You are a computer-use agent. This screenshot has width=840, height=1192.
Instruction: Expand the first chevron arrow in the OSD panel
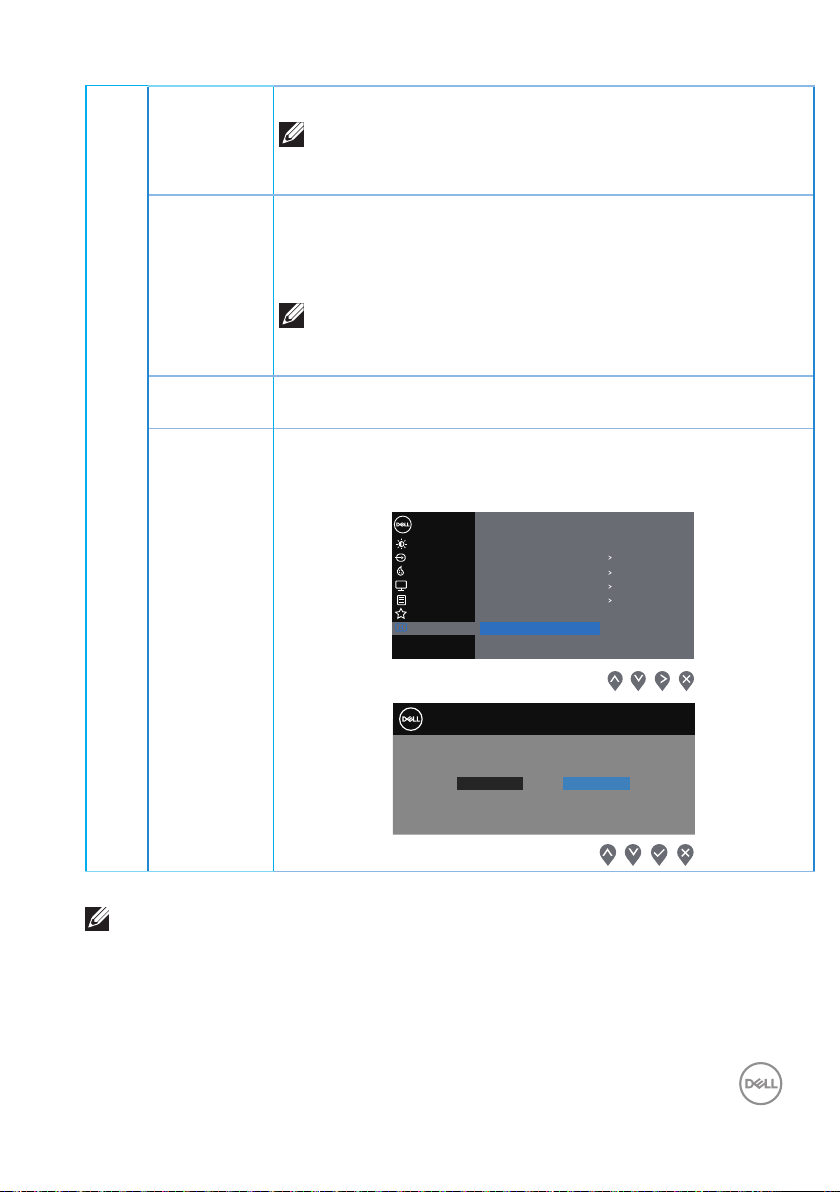tap(610, 558)
